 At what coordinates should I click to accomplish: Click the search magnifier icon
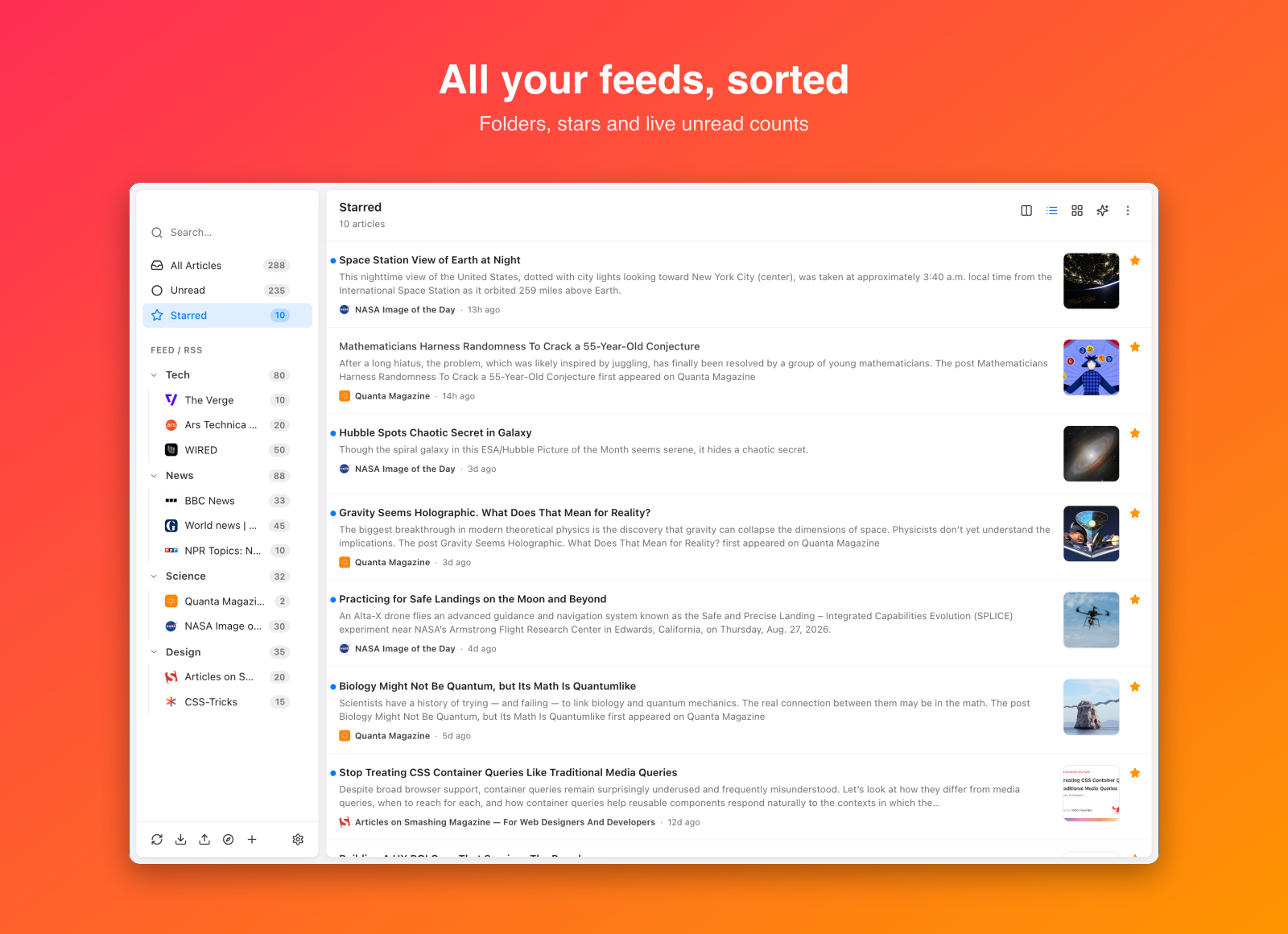click(x=157, y=233)
